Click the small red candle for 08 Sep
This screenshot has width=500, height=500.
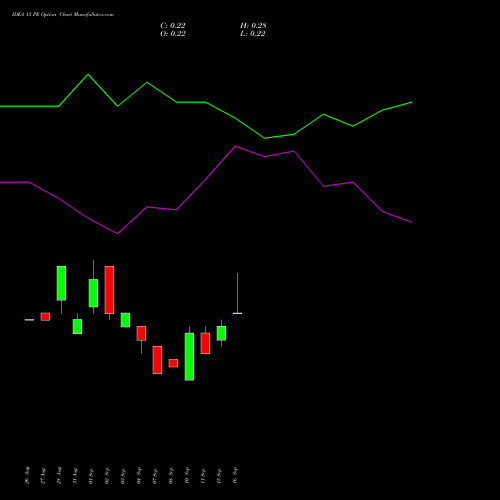click(x=173, y=363)
